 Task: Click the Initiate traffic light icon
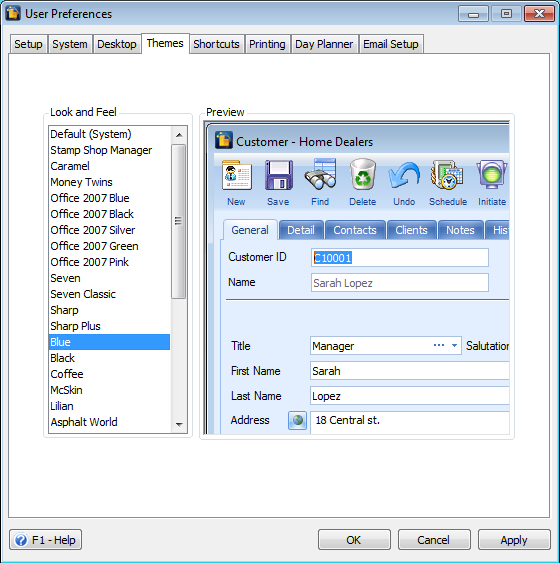click(x=492, y=175)
